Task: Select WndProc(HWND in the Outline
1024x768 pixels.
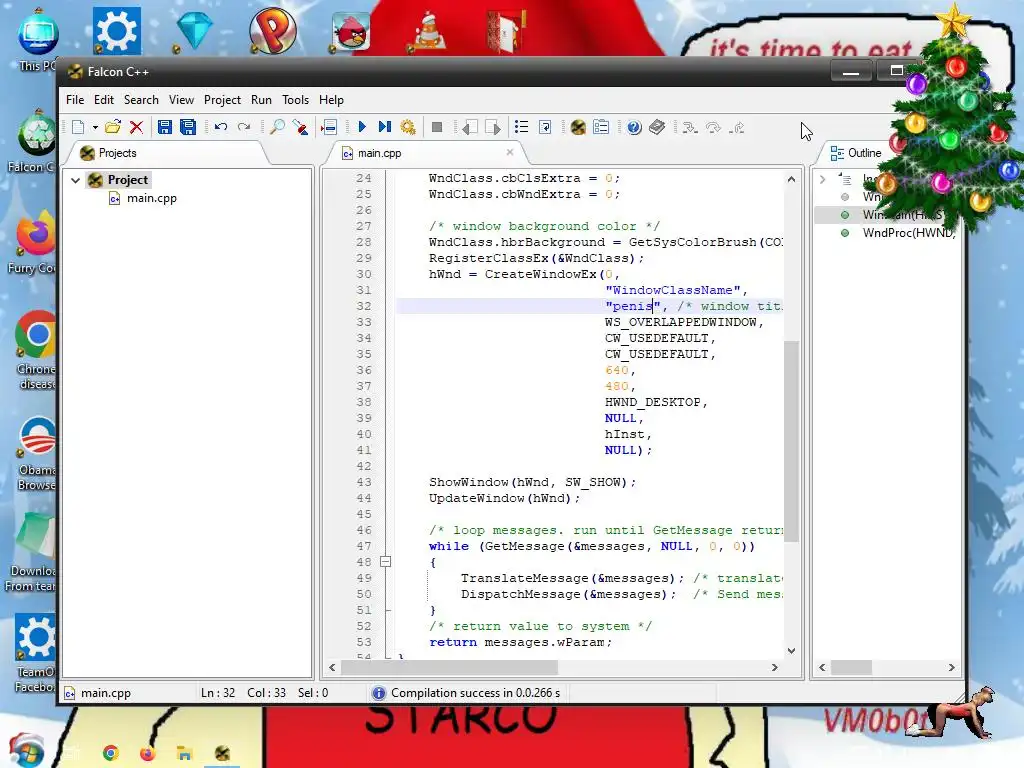Action: [x=908, y=232]
